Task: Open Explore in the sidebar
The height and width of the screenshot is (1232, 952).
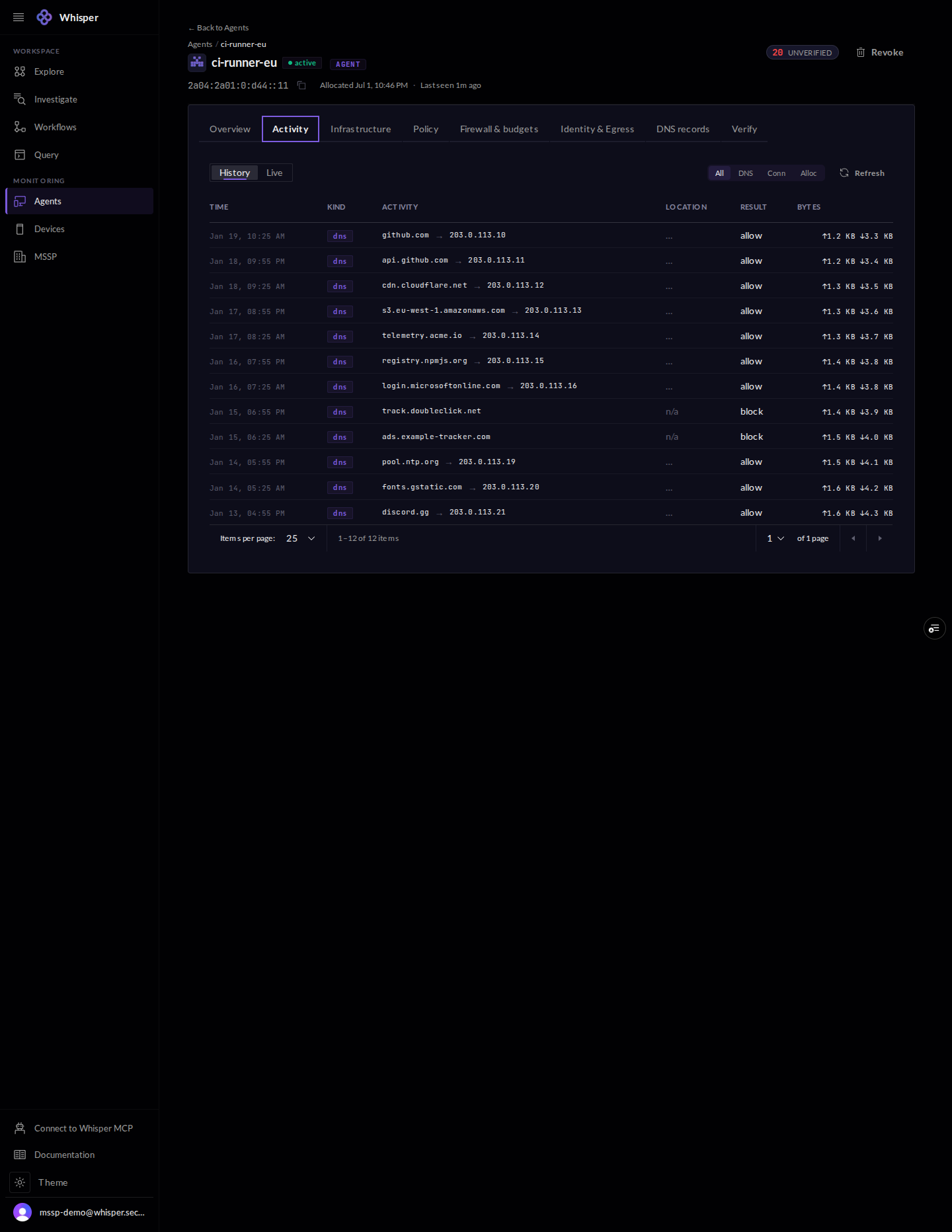Action: click(x=79, y=71)
